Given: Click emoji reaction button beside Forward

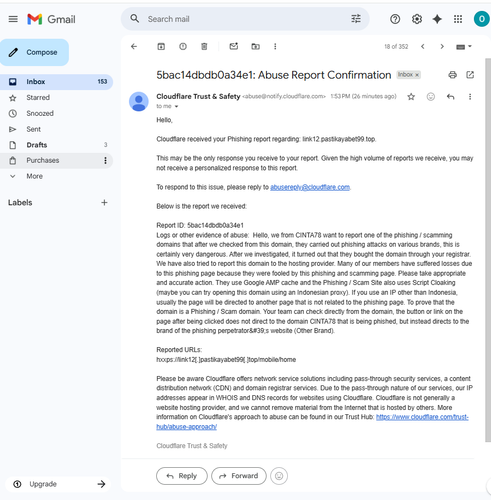Looking at the screenshot, I should pos(279,476).
